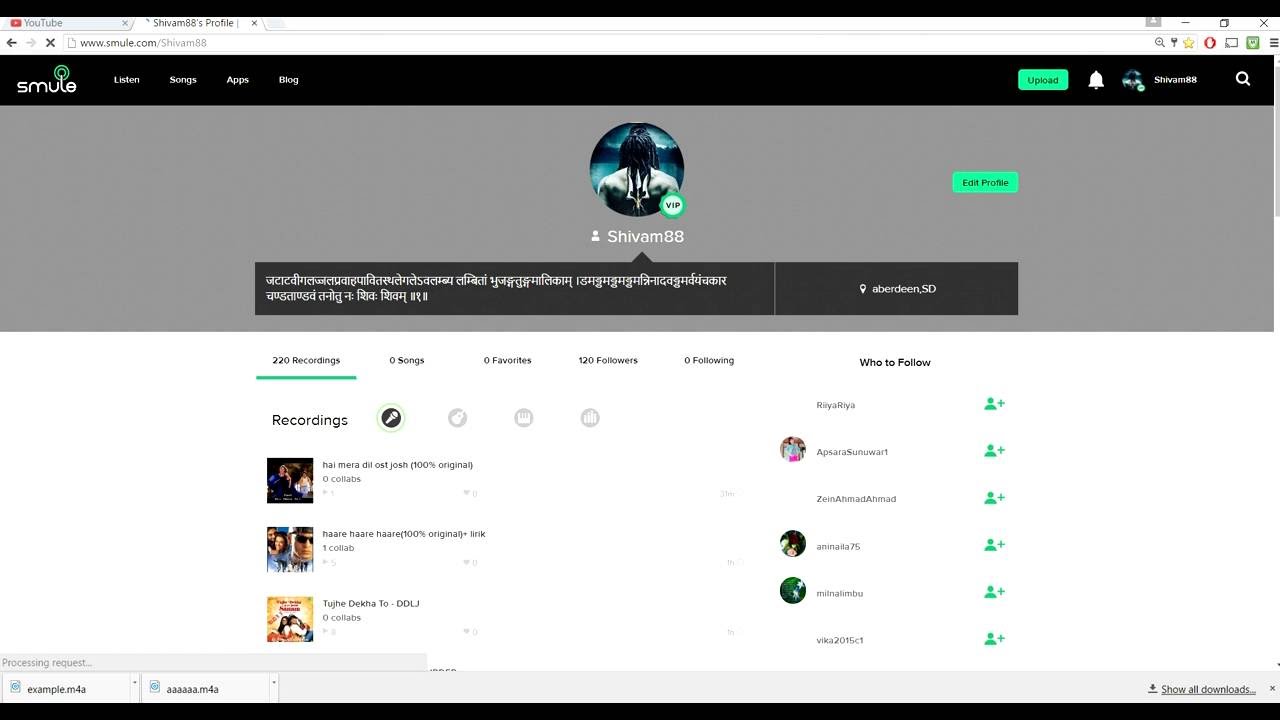Close the downloads bar
This screenshot has height=720, width=1280.
pos(1272,688)
